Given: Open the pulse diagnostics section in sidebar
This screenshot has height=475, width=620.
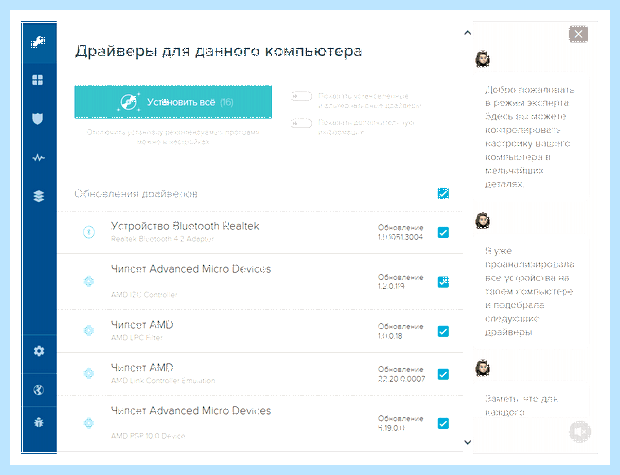Looking at the screenshot, I should click(38, 158).
